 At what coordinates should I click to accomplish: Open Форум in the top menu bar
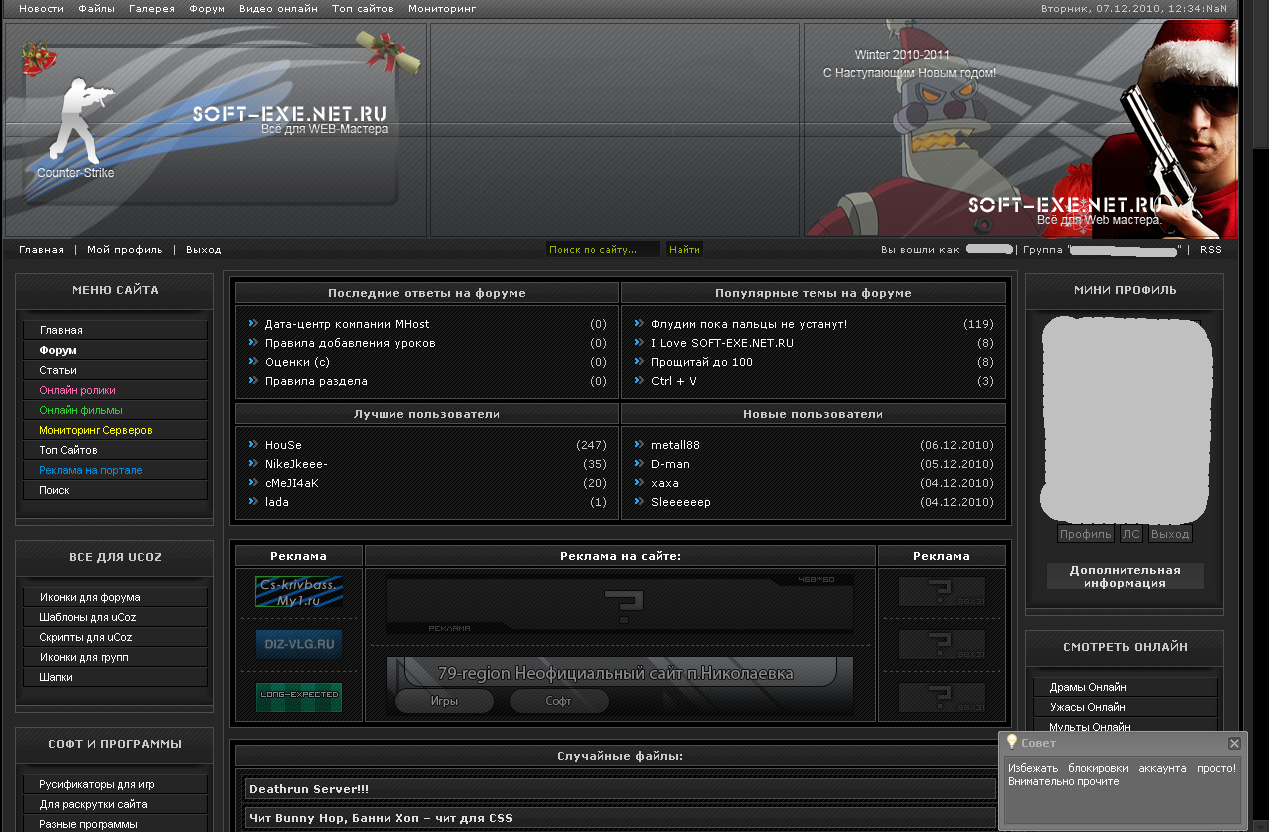coord(207,8)
